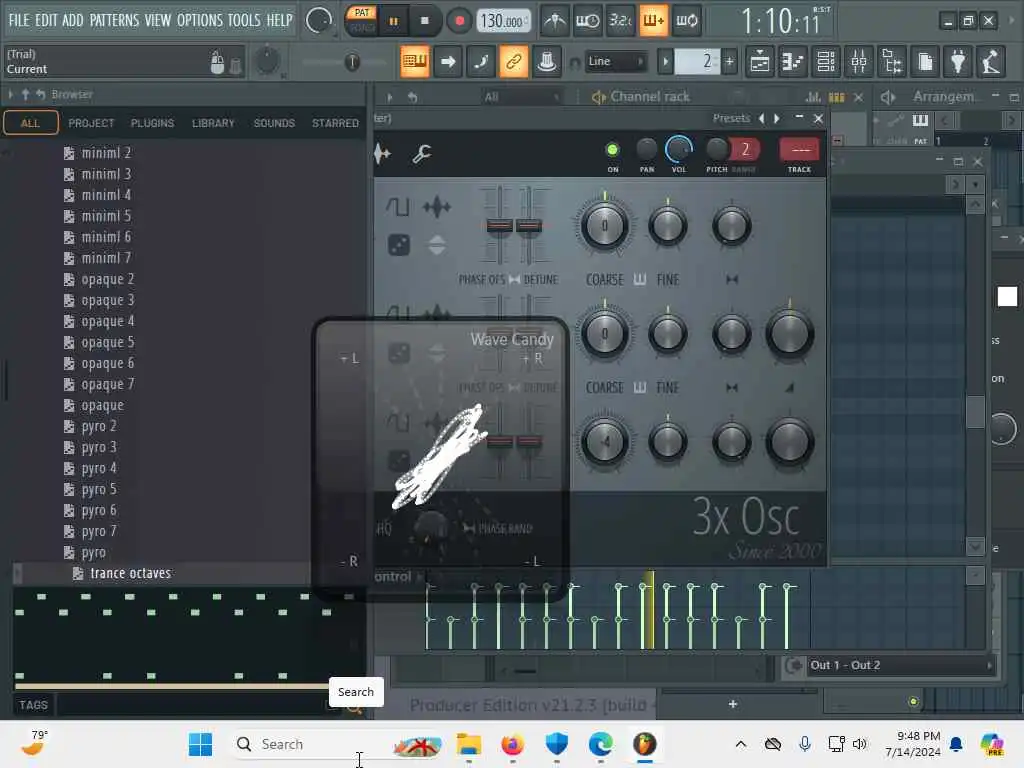Image resolution: width=1024 pixels, height=768 pixels.
Task: Open the VIEW menu
Action: pyautogui.click(x=157, y=20)
